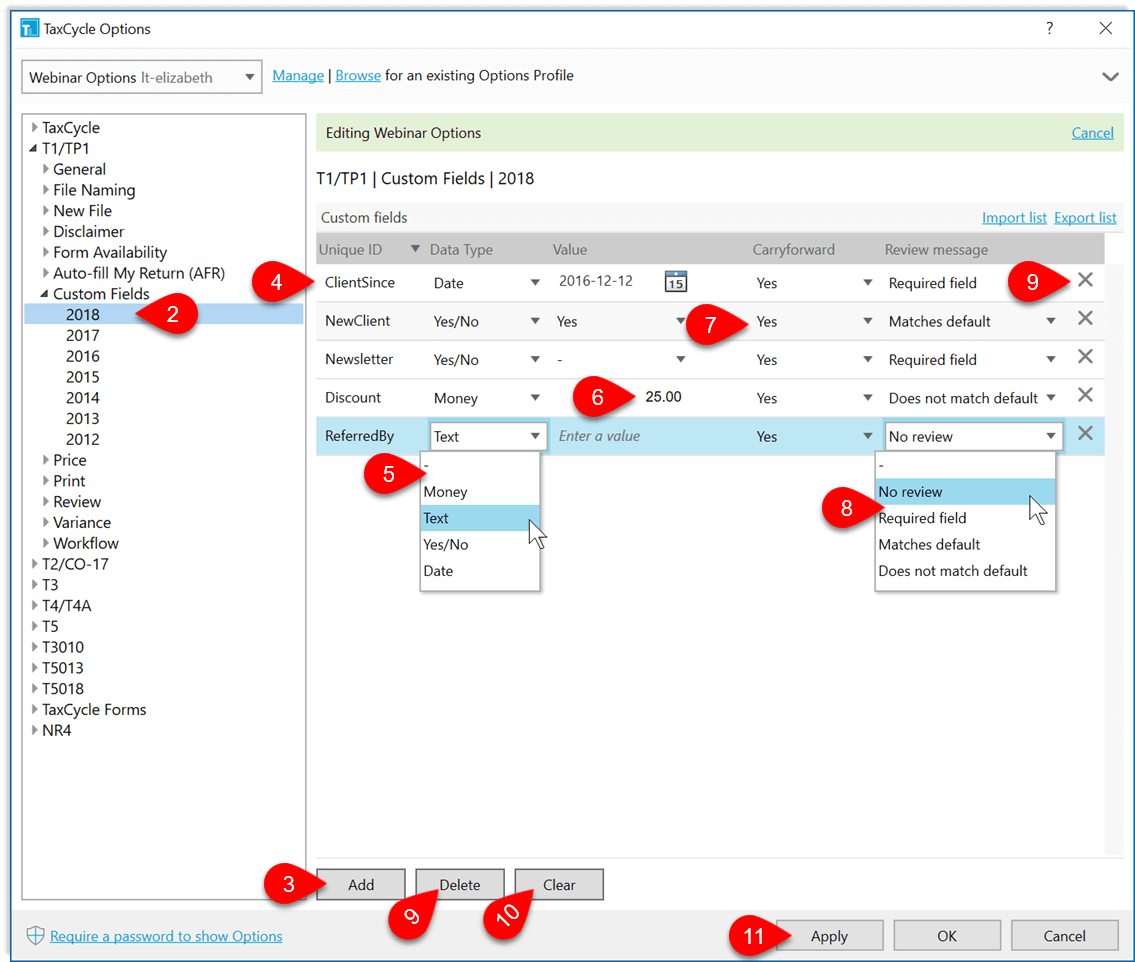Screen dimensions: 1135x962
Task: Select the NR4 tree item
Action: (x=56, y=730)
